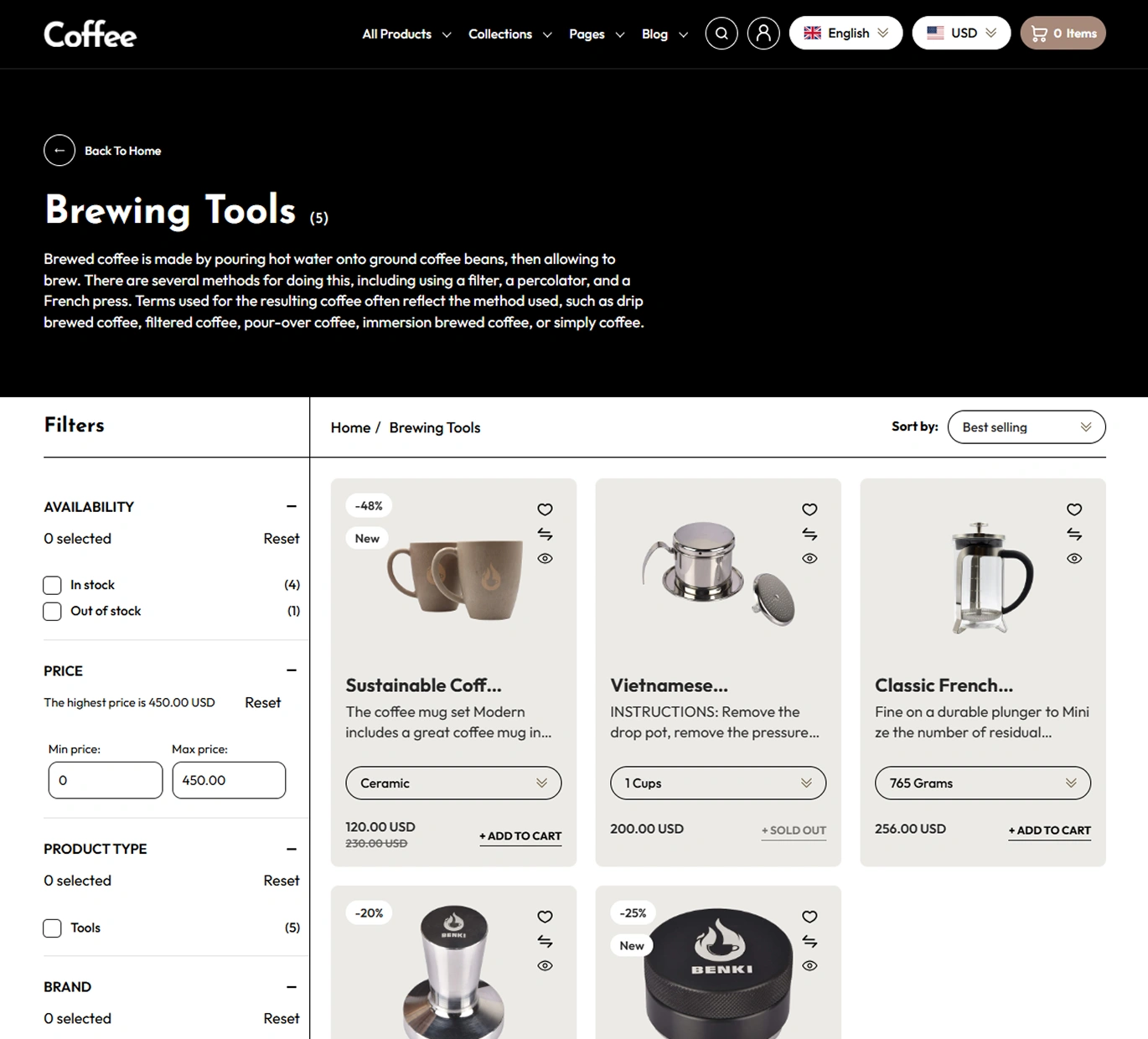Reset the Price filter

click(262, 703)
